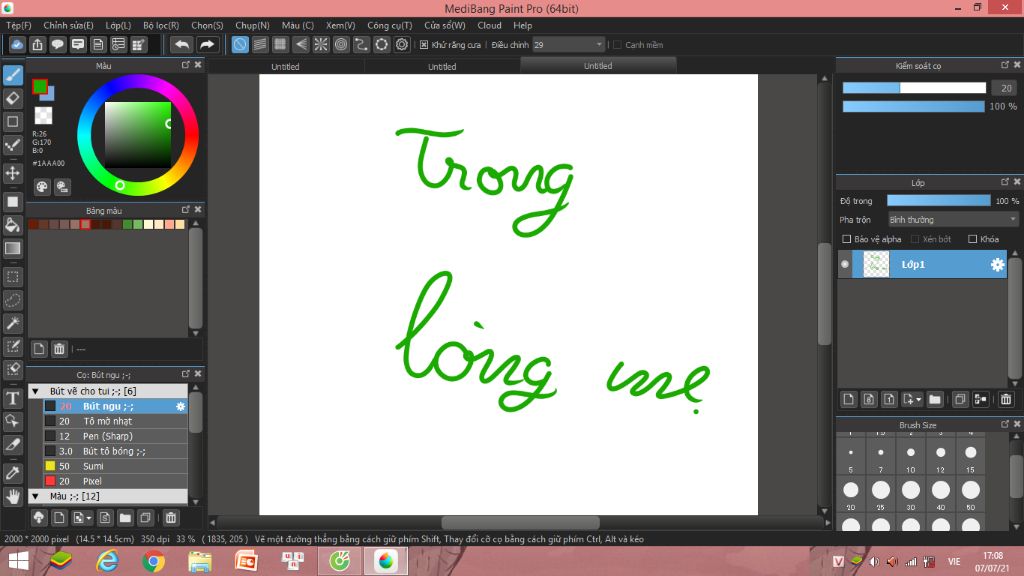The image size is (1024, 576).
Task: Select the Eraser tool
Action: tap(14, 99)
